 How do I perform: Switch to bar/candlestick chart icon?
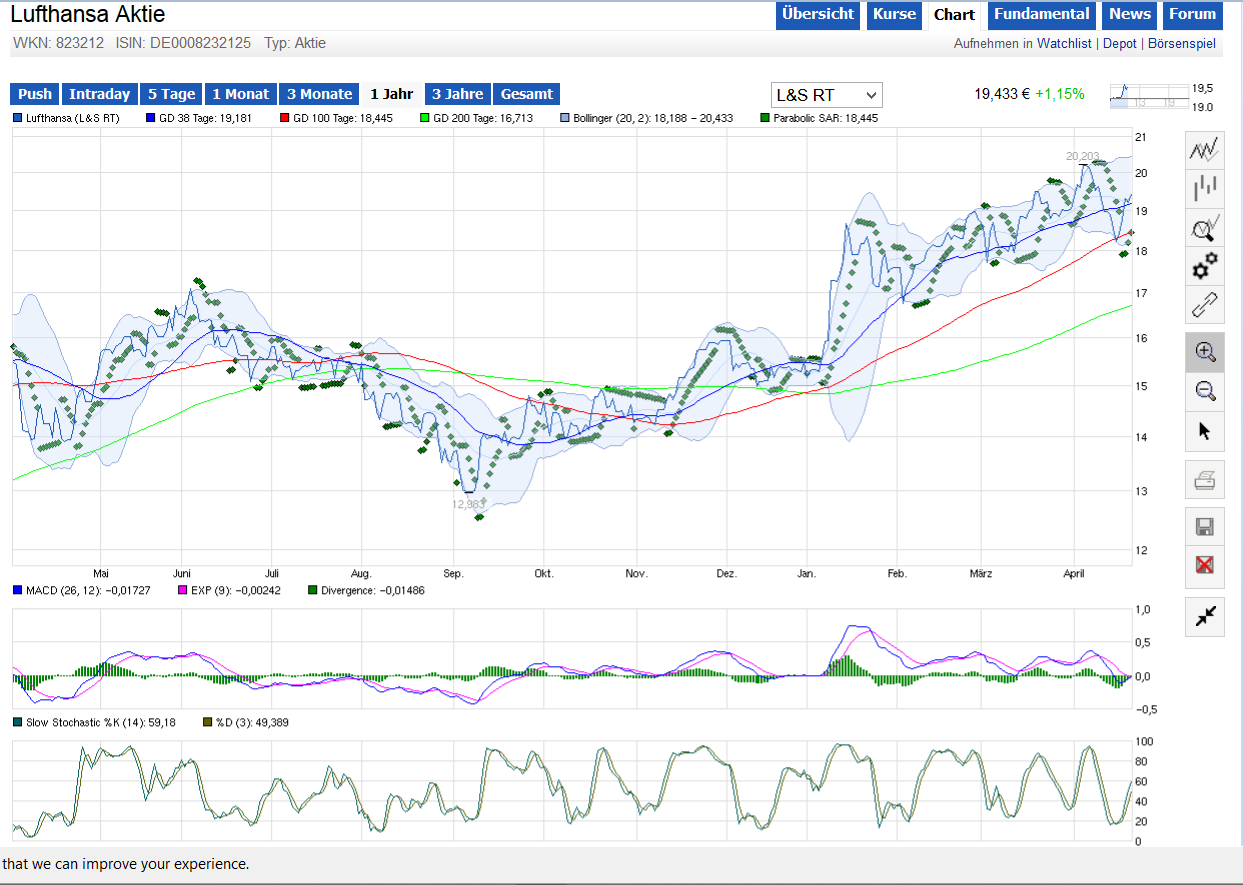[x=1204, y=188]
